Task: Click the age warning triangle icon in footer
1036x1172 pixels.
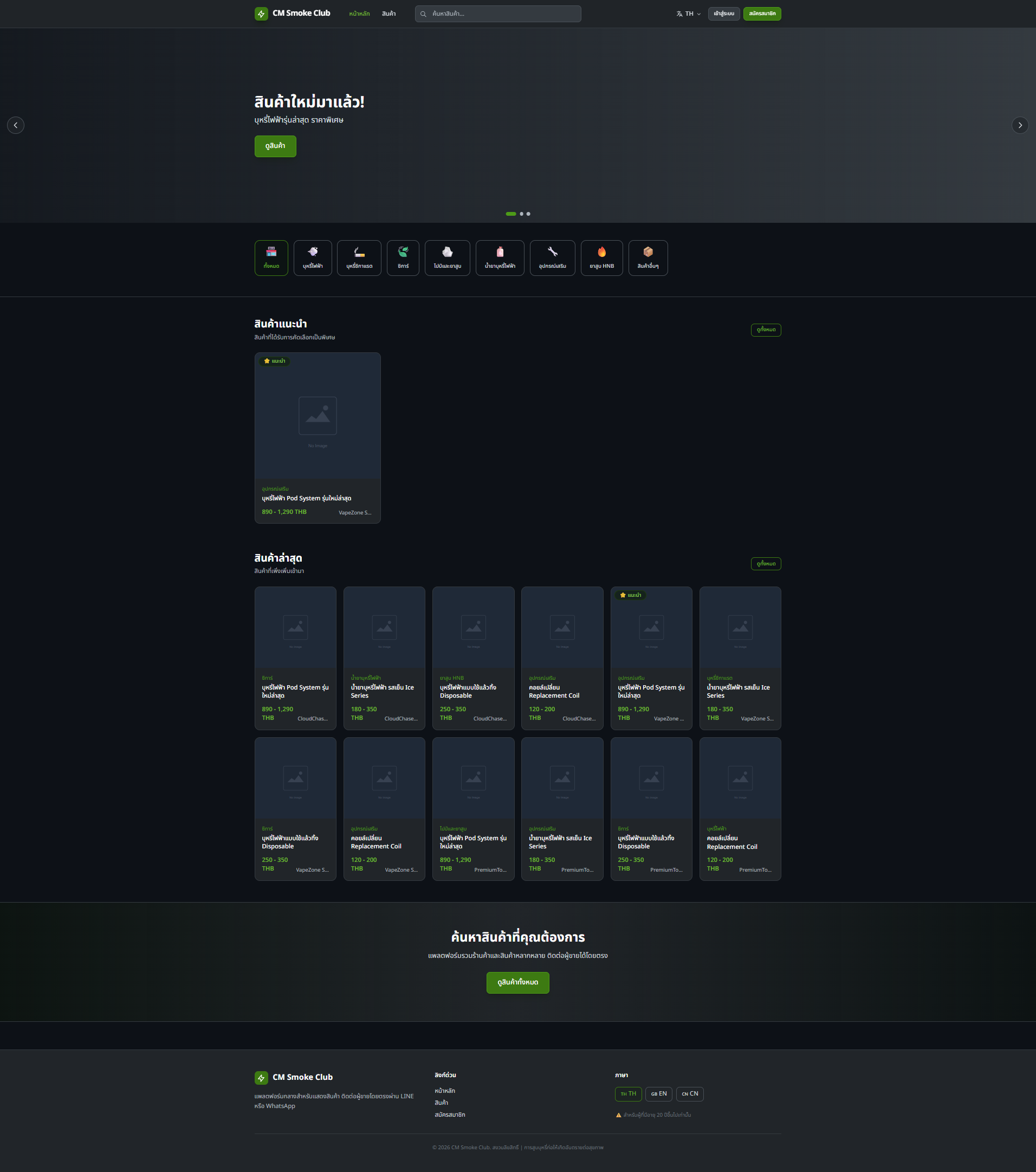Action: point(618,1115)
